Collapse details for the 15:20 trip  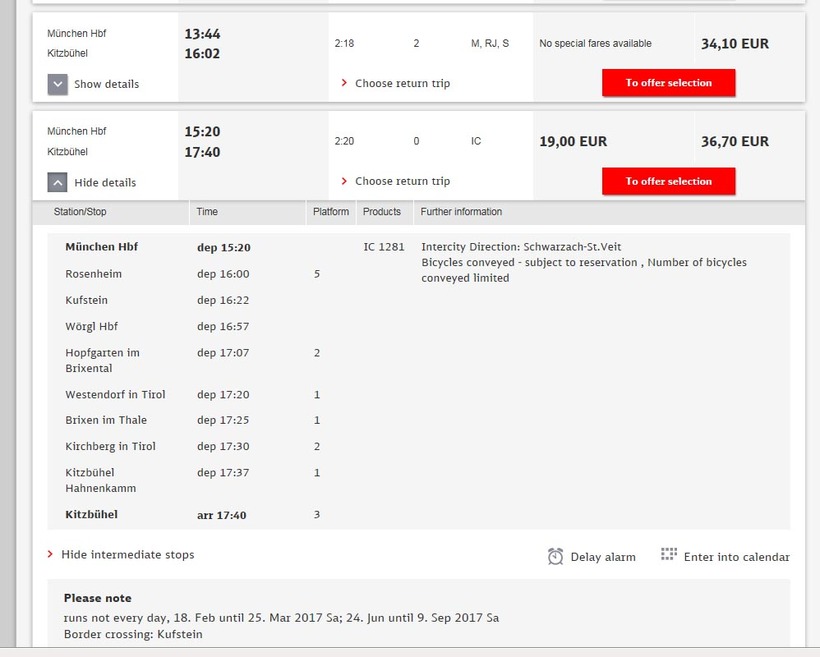(58, 182)
